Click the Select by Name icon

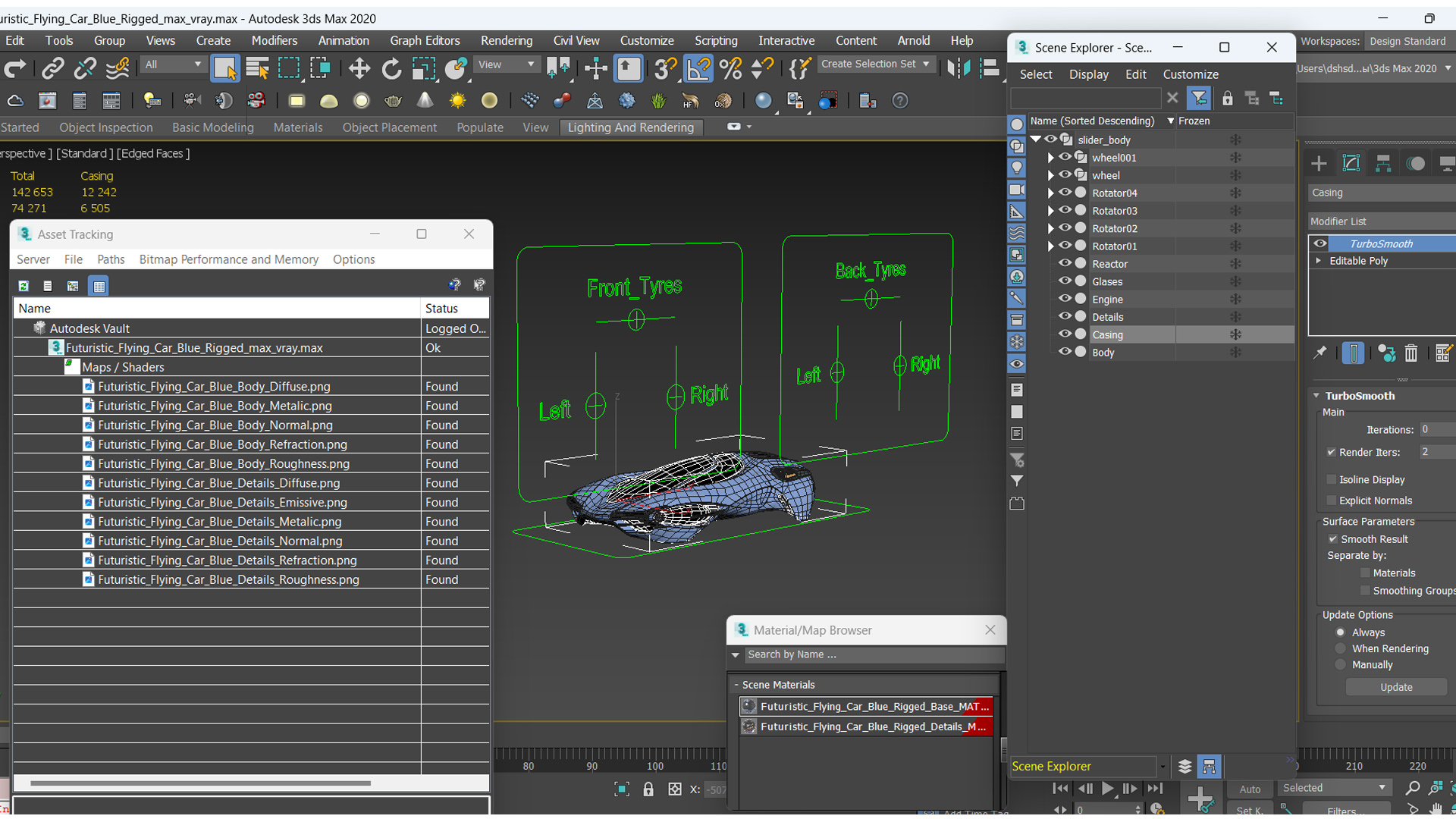click(258, 68)
